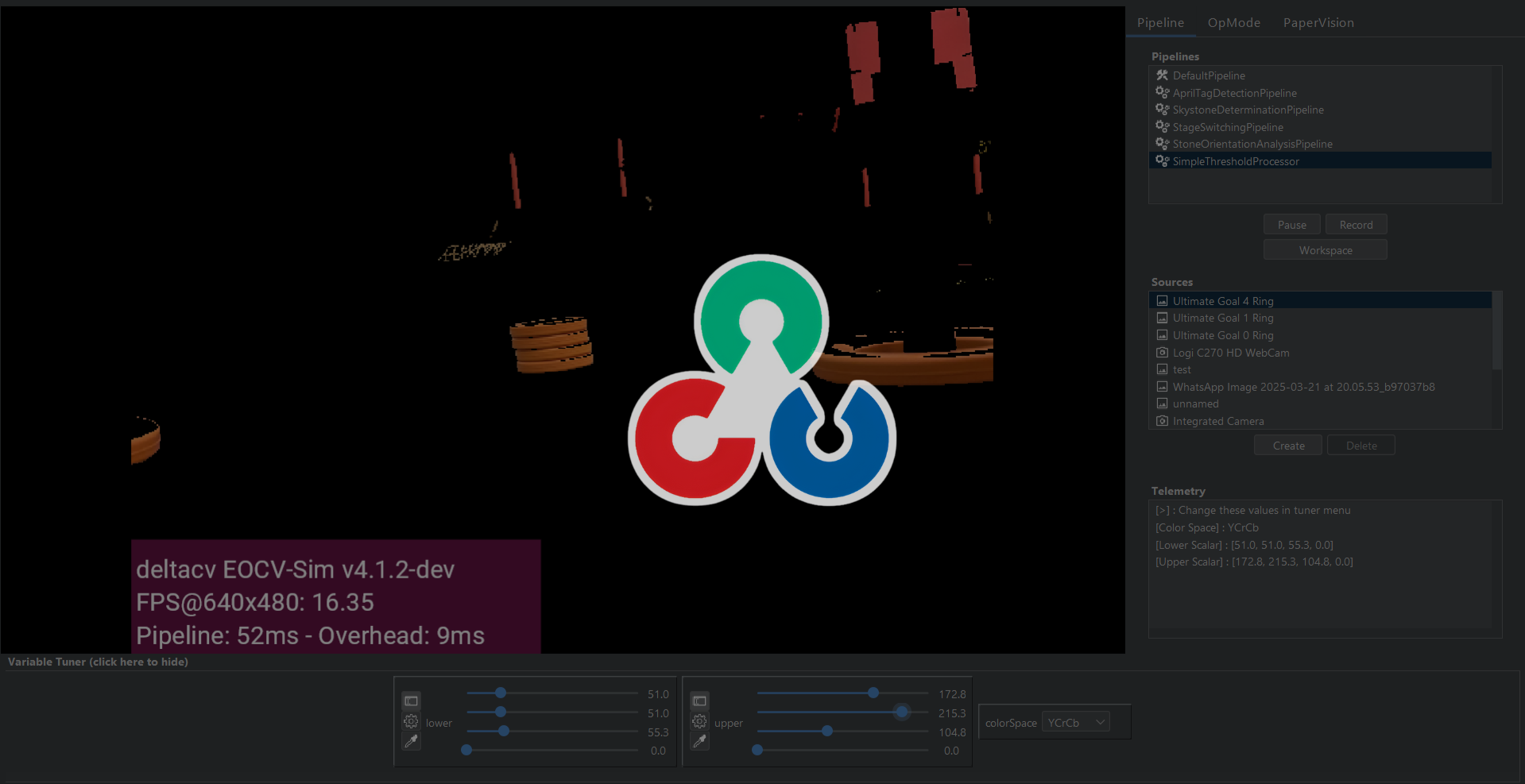Select the Ultimate Goal 0 Ring source
Viewport: 1525px width, 784px height.
click(1321, 335)
